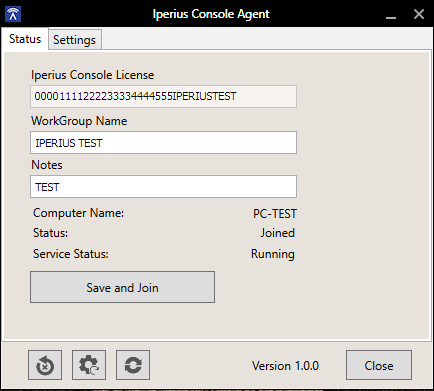Click the Computer Name: label

click(x=78, y=213)
